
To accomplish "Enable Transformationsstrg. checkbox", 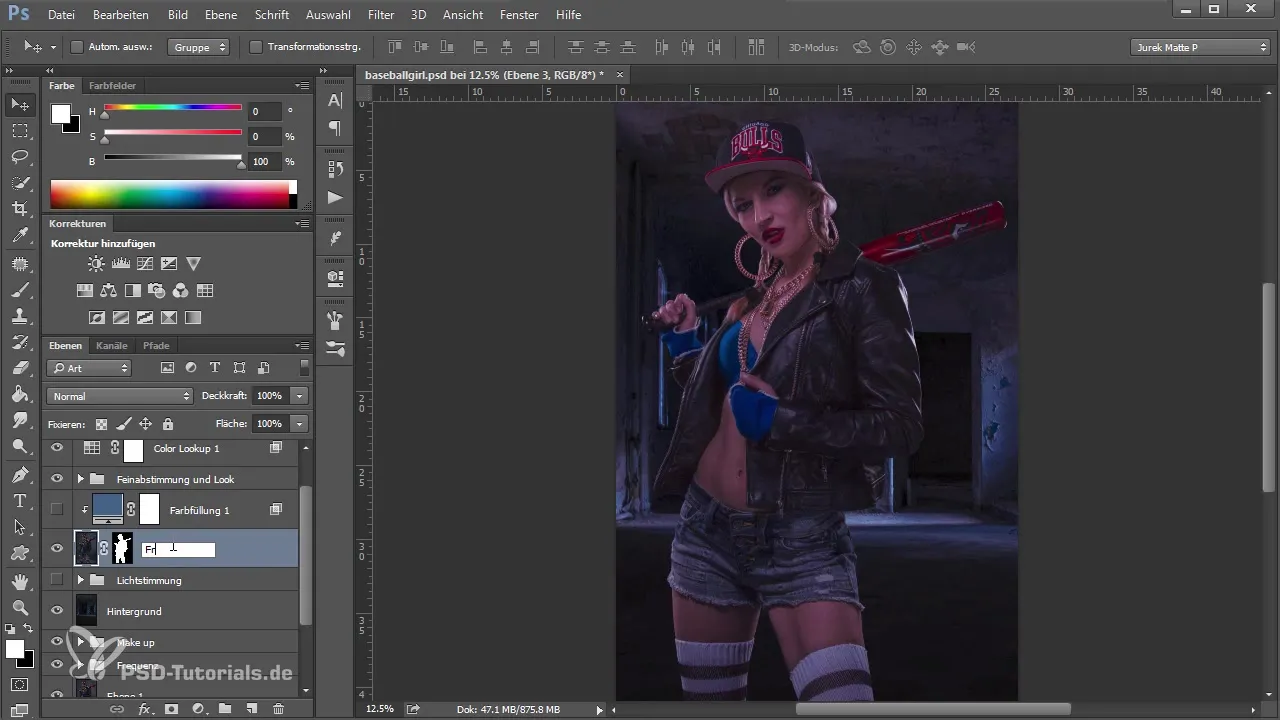I will pyautogui.click(x=255, y=47).
